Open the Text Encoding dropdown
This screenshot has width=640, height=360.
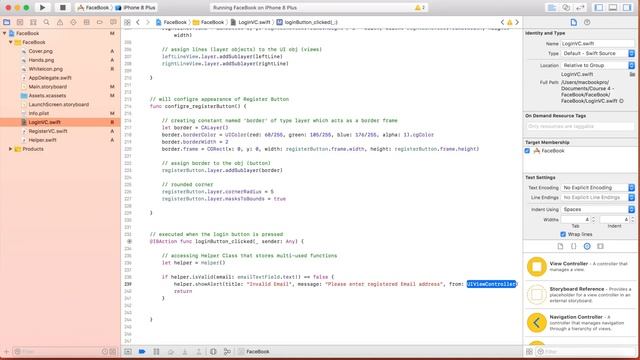(x=598, y=188)
